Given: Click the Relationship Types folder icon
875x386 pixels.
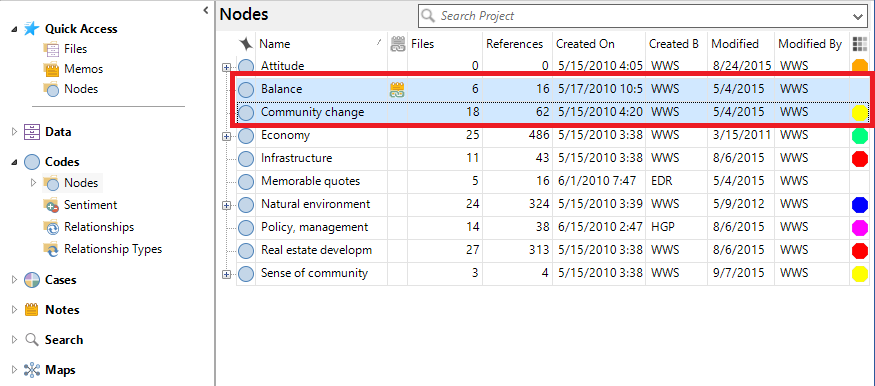Looking at the screenshot, I should click(x=51, y=249).
